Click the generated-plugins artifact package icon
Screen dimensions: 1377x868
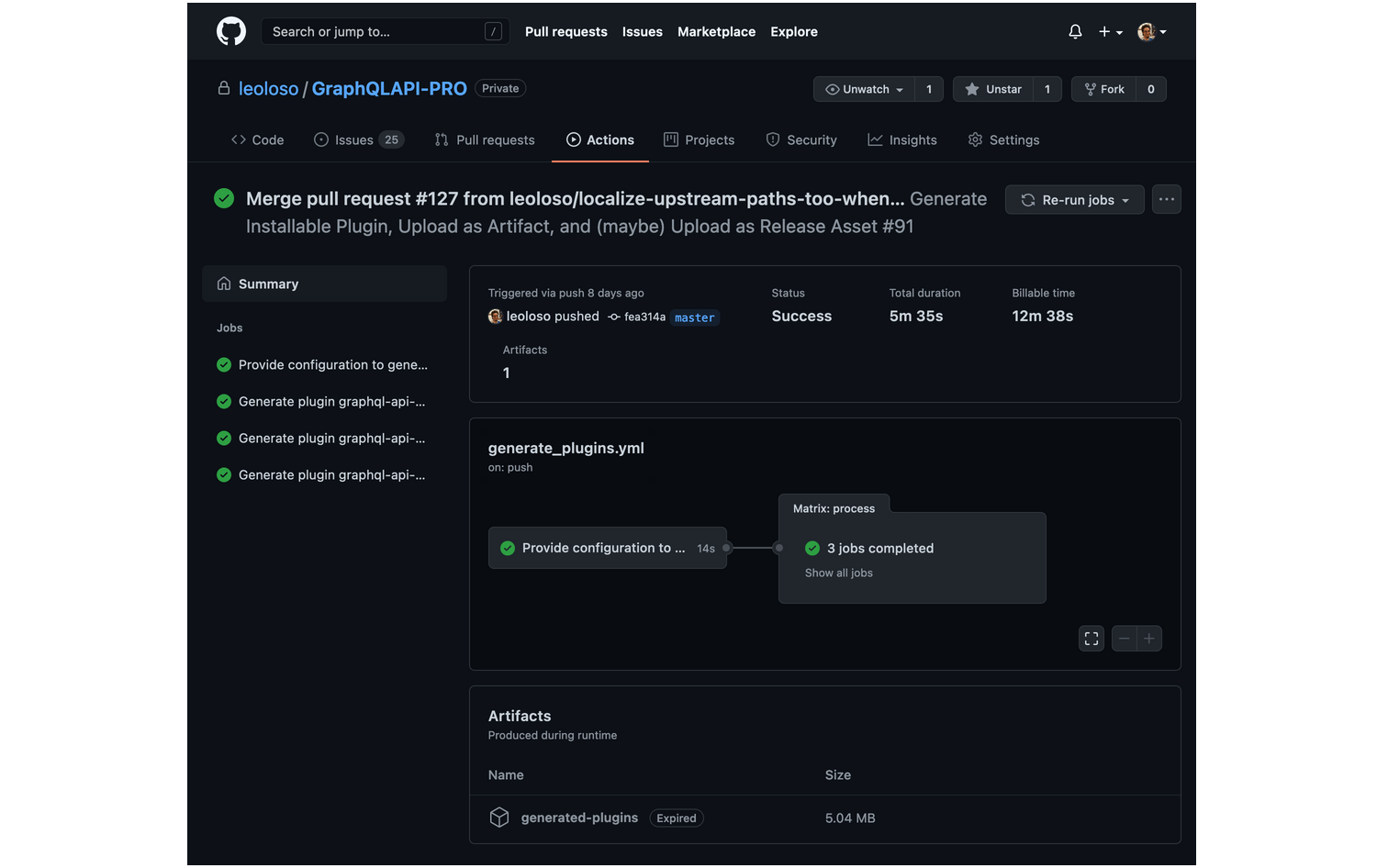pyautogui.click(x=499, y=818)
